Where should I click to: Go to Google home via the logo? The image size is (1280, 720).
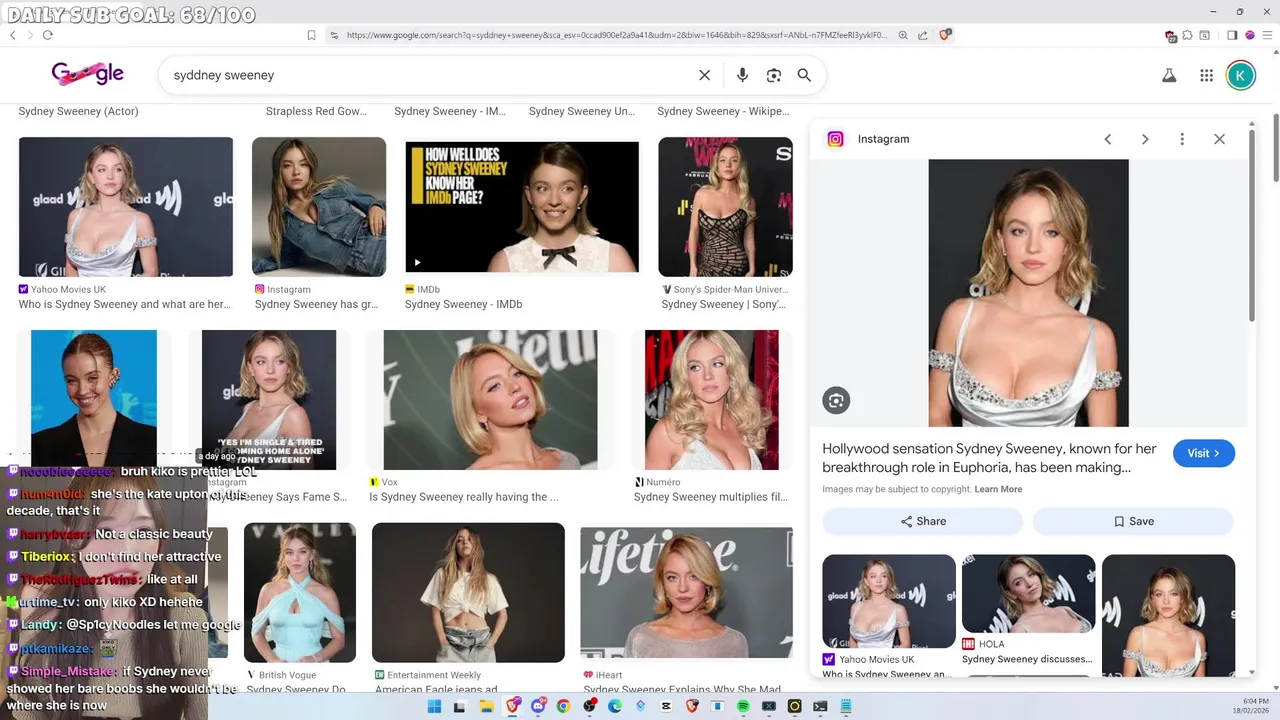click(x=88, y=74)
